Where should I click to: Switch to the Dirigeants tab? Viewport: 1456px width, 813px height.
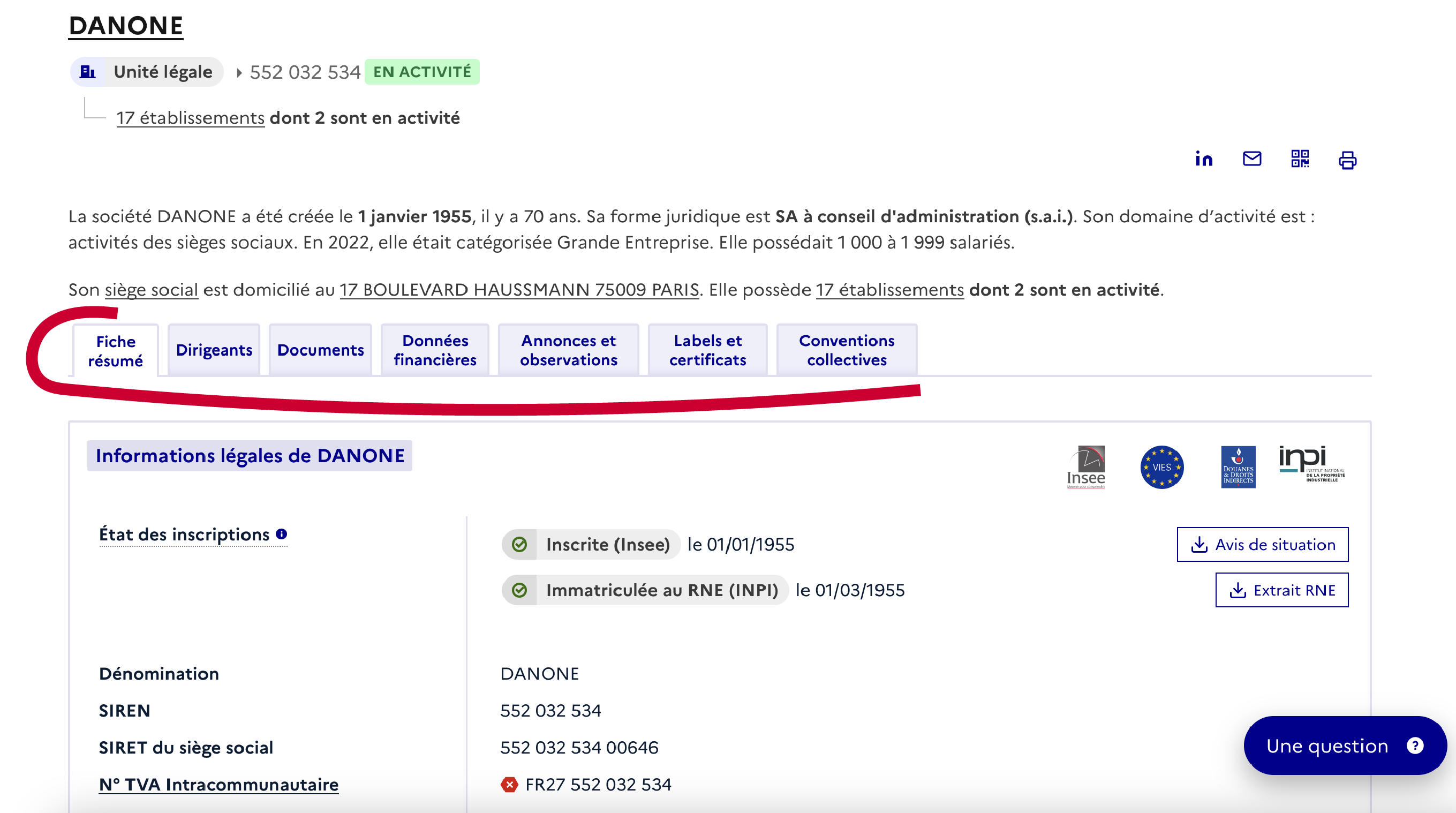pyautogui.click(x=214, y=350)
